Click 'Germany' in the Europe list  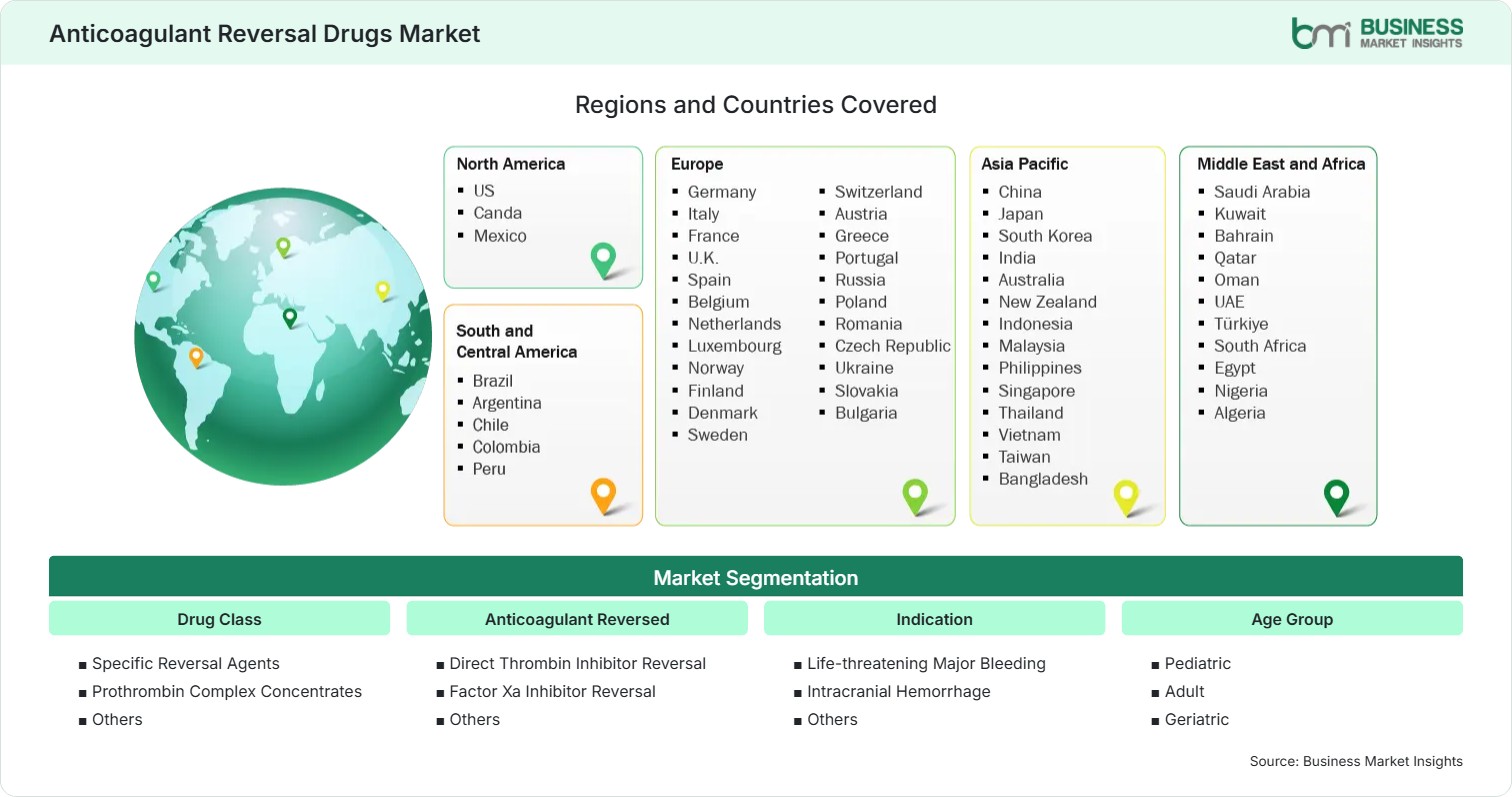click(x=722, y=191)
